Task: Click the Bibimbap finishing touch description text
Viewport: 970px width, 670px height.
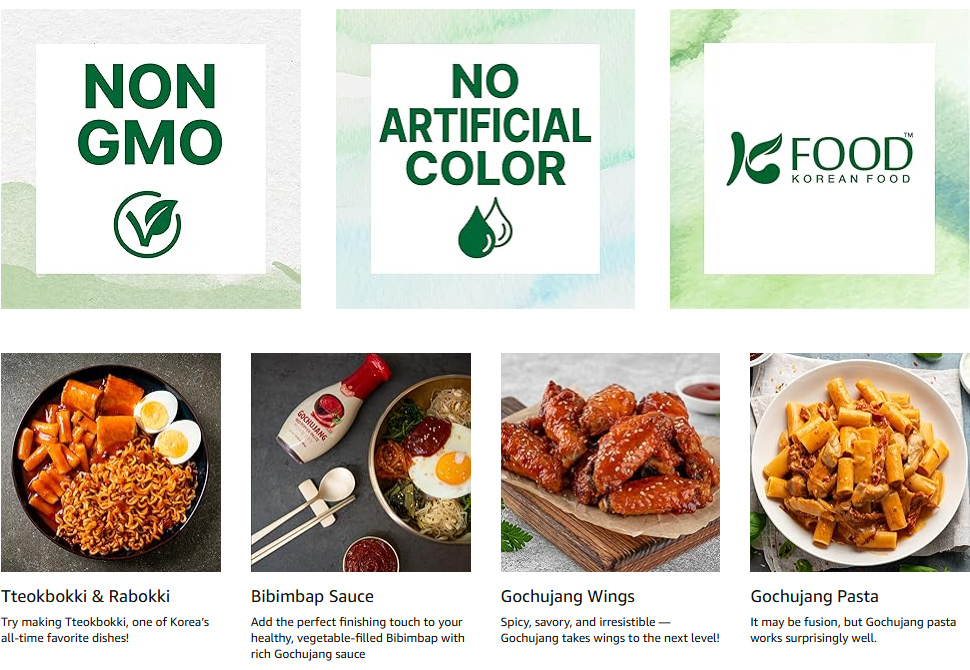Action: pyautogui.click(x=358, y=638)
